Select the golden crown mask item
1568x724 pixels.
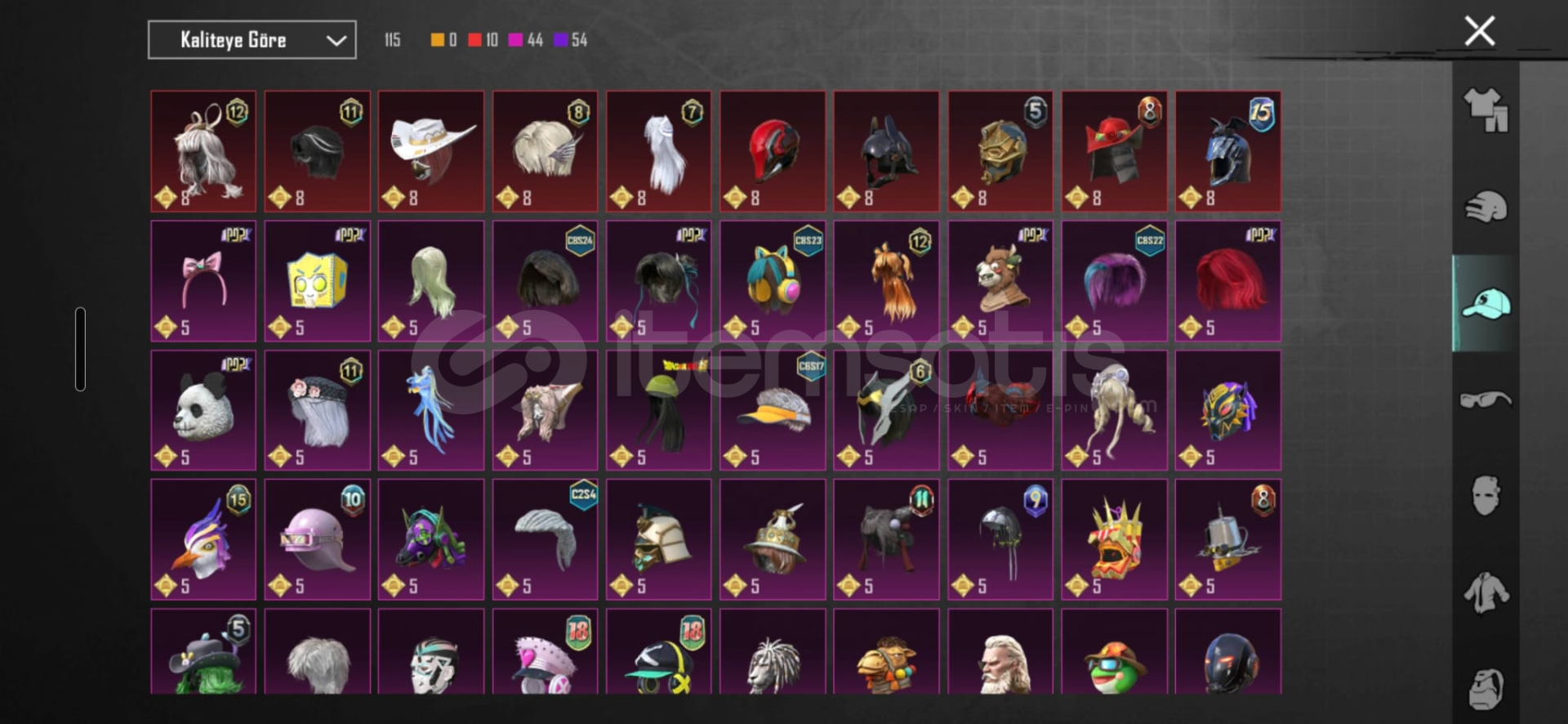pyautogui.click(x=1114, y=539)
